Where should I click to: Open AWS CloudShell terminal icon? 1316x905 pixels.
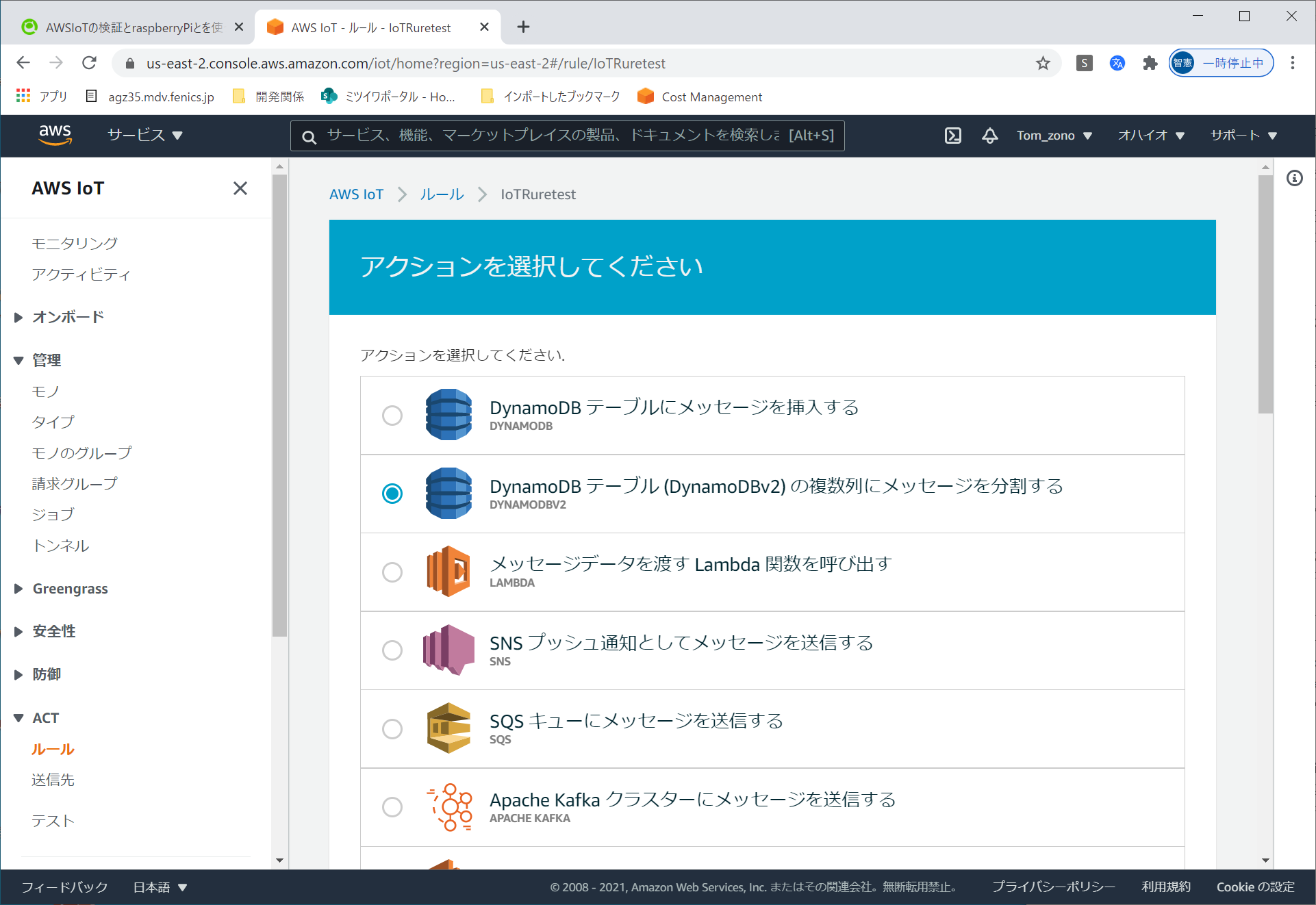pyautogui.click(x=952, y=136)
